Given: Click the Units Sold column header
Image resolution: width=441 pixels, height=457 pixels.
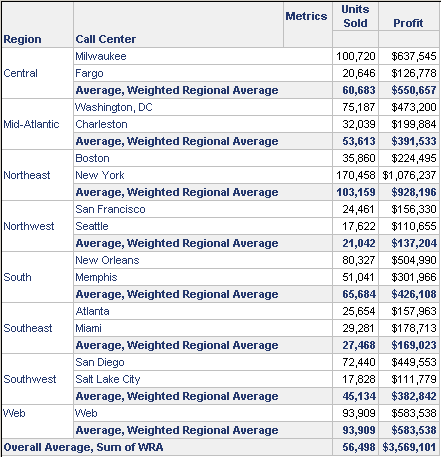Looking at the screenshot, I should [x=355, y=16].
